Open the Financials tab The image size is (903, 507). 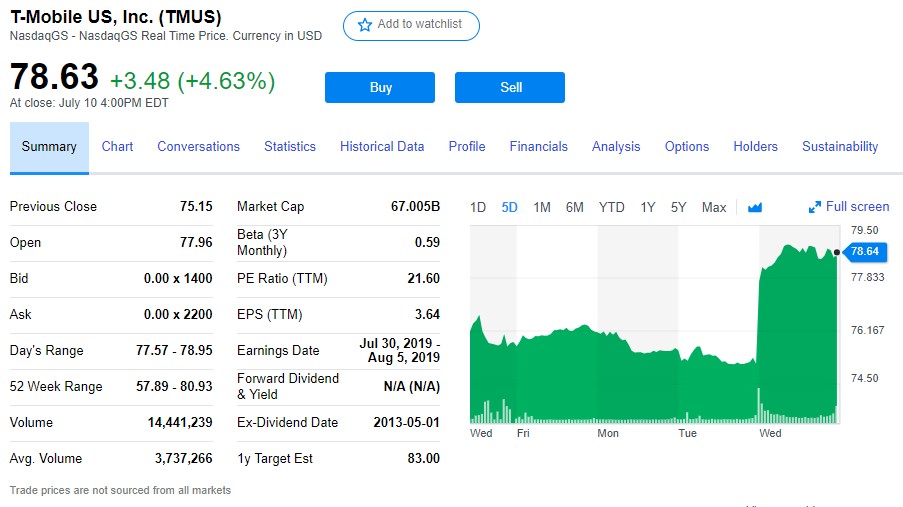pos(538,146)
